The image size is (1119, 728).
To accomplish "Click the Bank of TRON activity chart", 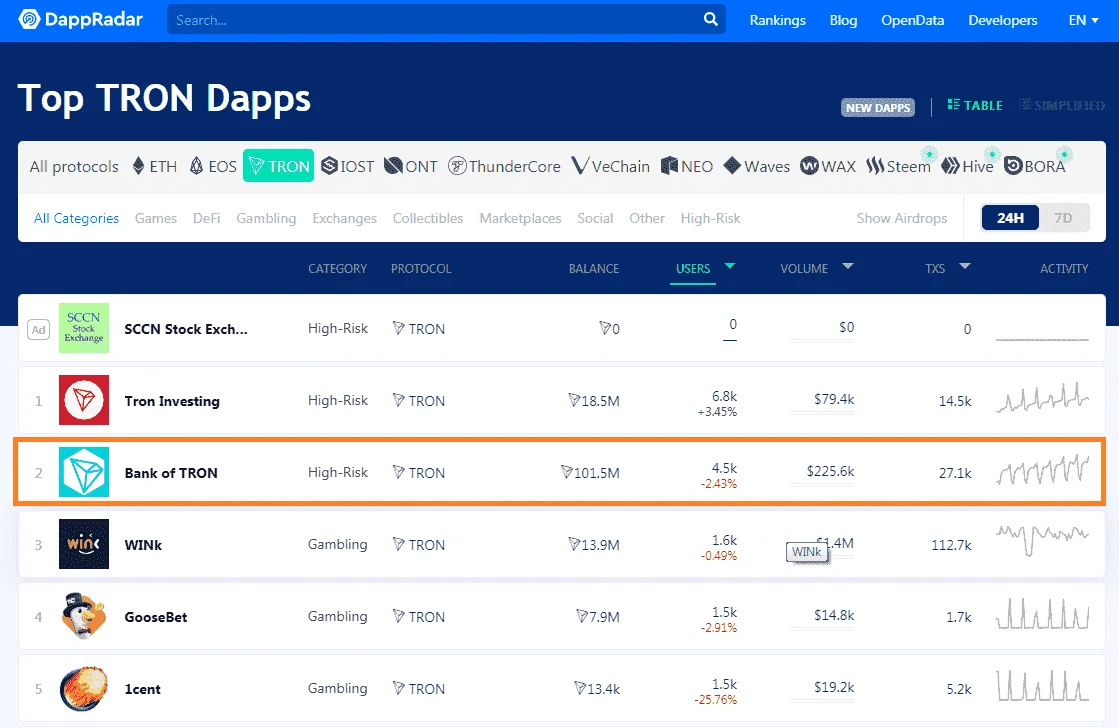I will pos(1042,470).
